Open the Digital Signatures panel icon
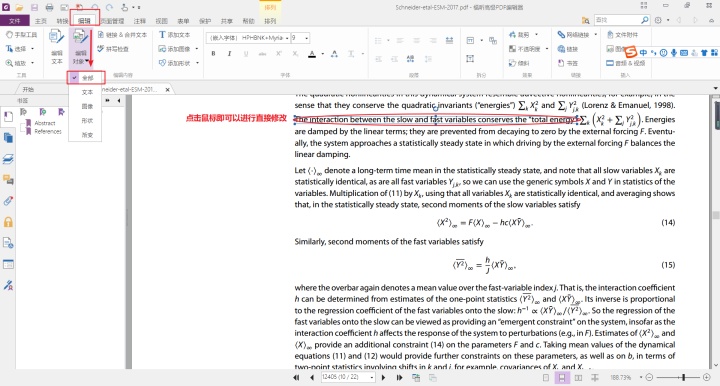This screenshot has width=720, height=386. point(8,285)
